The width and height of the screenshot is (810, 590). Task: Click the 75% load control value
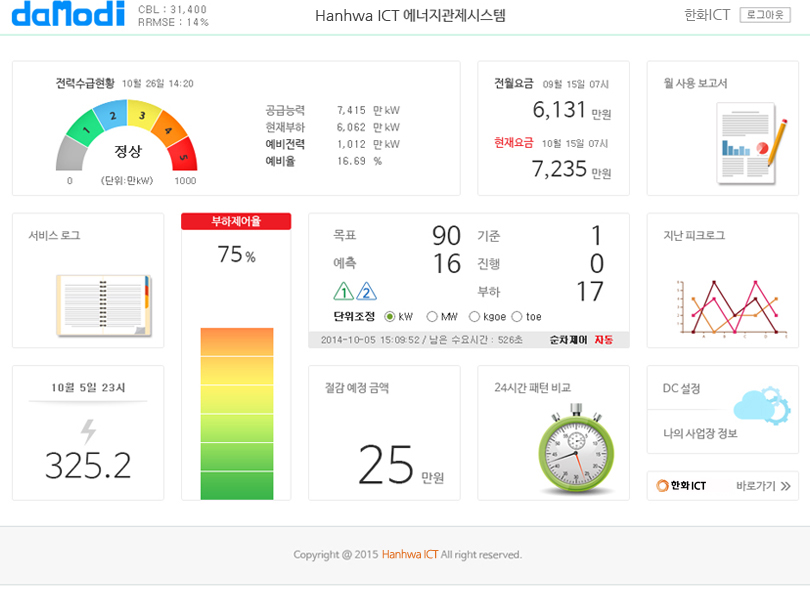tap(236, 254)
